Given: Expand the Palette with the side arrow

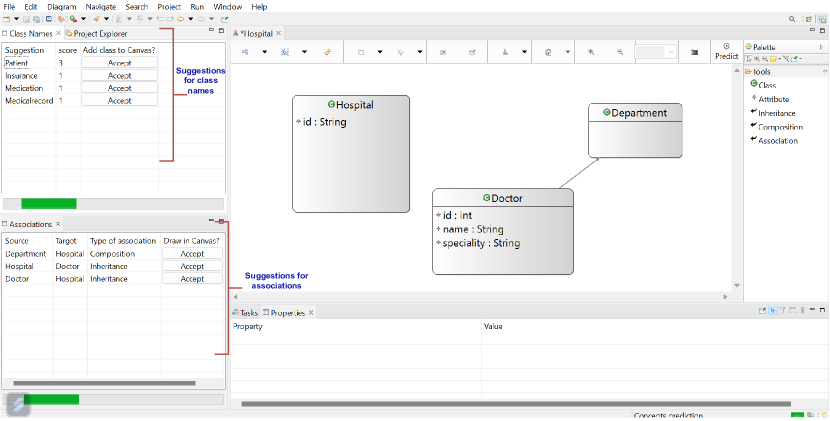Looking at the screenshot, I should tap(822, 47).
